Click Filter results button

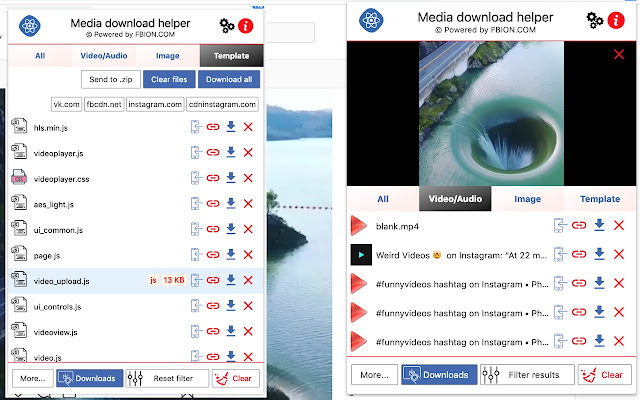(x=527, y=375)
